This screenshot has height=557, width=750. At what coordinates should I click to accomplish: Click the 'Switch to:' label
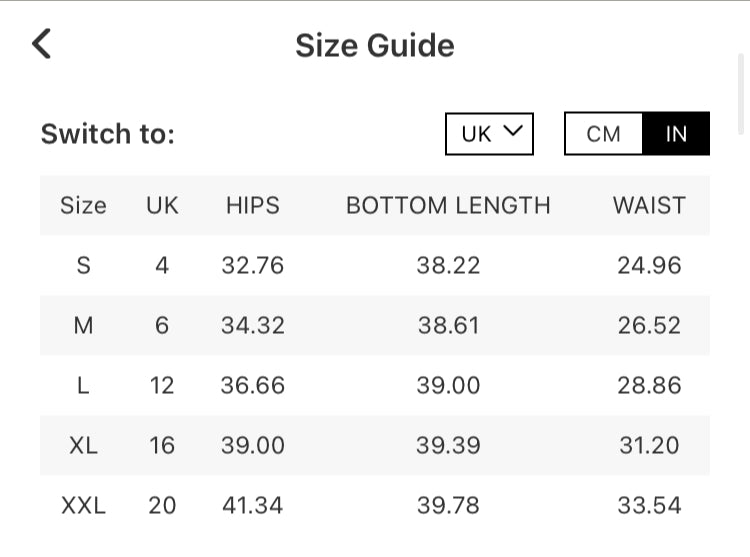[x=108, y=134]
